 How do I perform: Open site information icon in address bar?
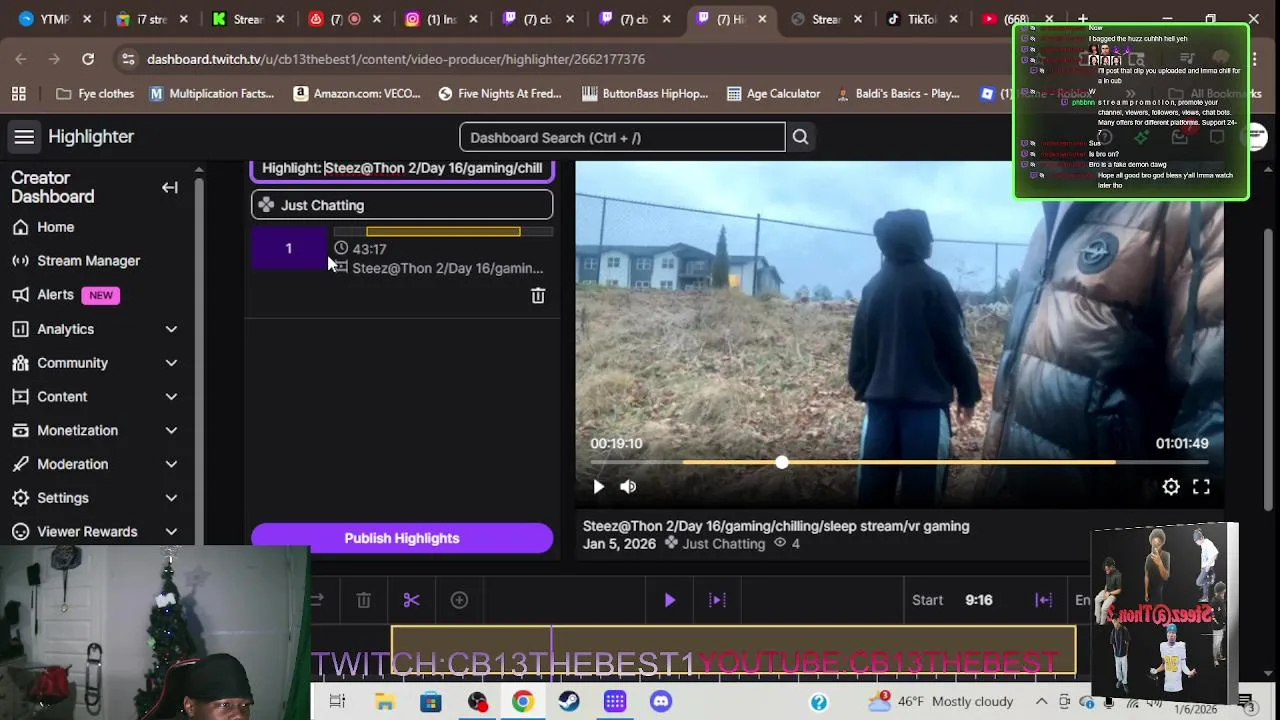click(x=128, y=59)
